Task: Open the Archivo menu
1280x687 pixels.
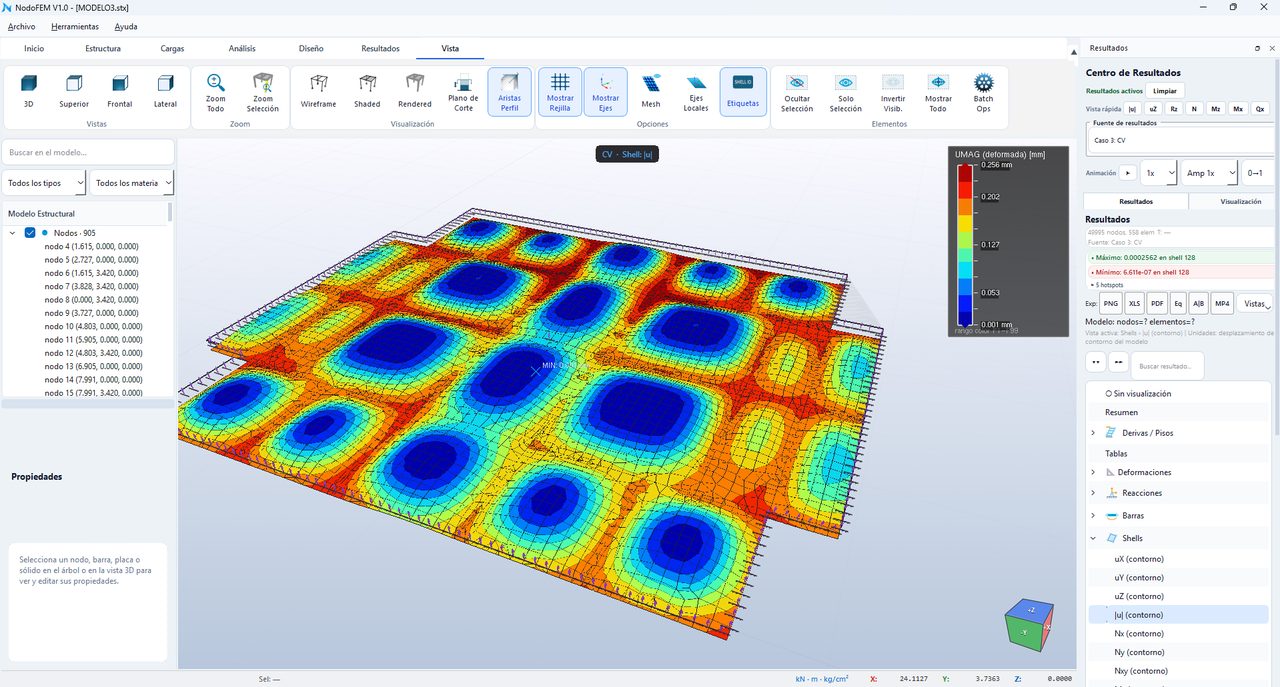Action: pyautogui.click(x=22, y=26)
